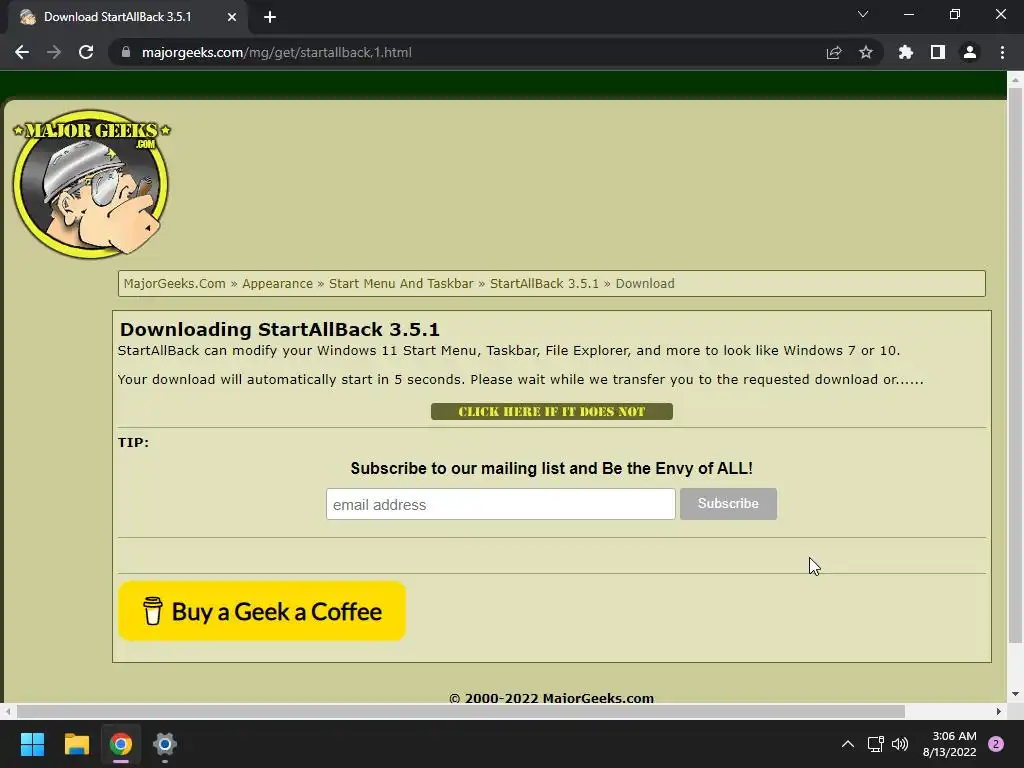Open Chrome three-dot menu

click(x=1002, y=52)
